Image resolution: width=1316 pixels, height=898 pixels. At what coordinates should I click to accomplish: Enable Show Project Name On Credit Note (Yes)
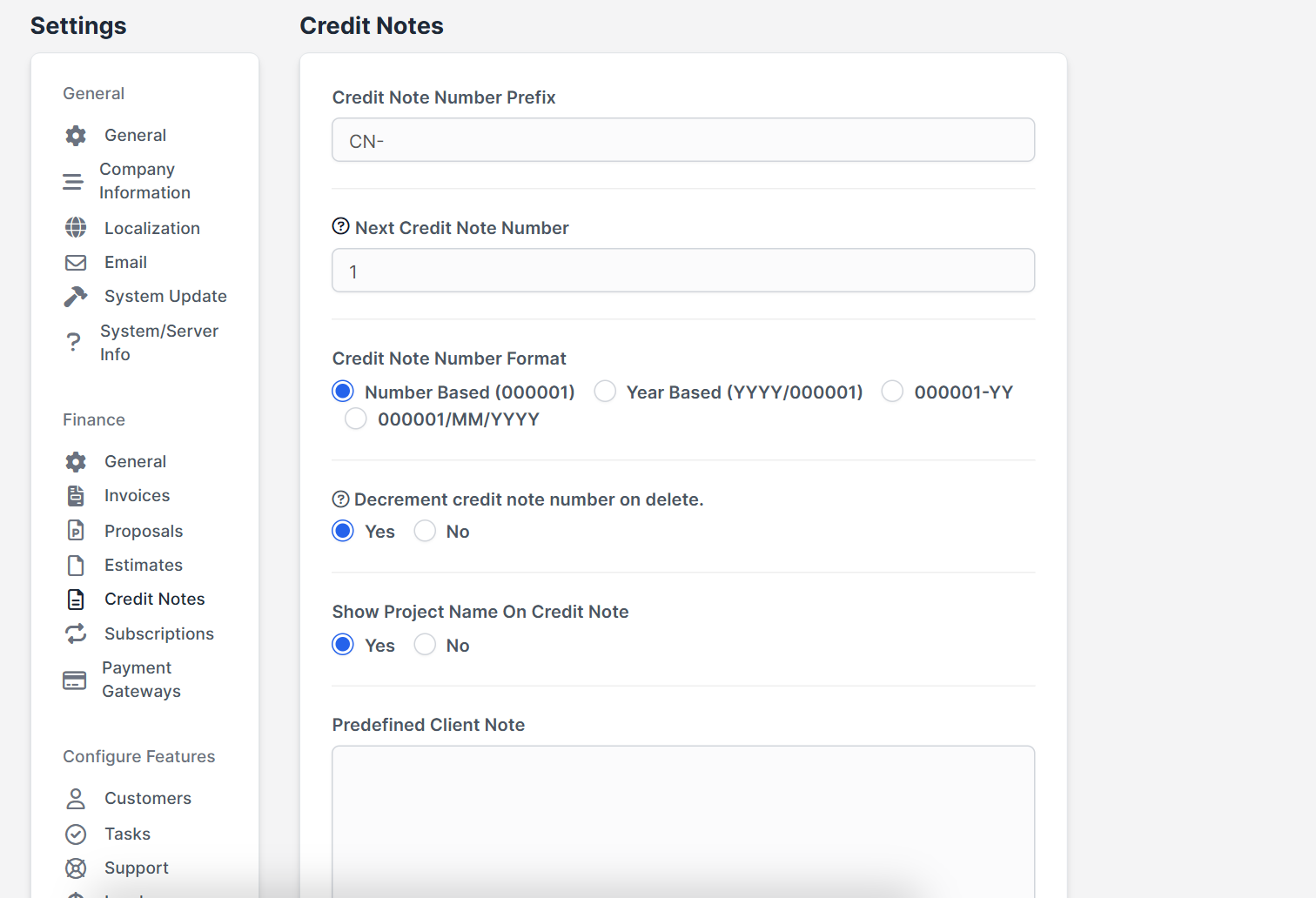point(343,645)
